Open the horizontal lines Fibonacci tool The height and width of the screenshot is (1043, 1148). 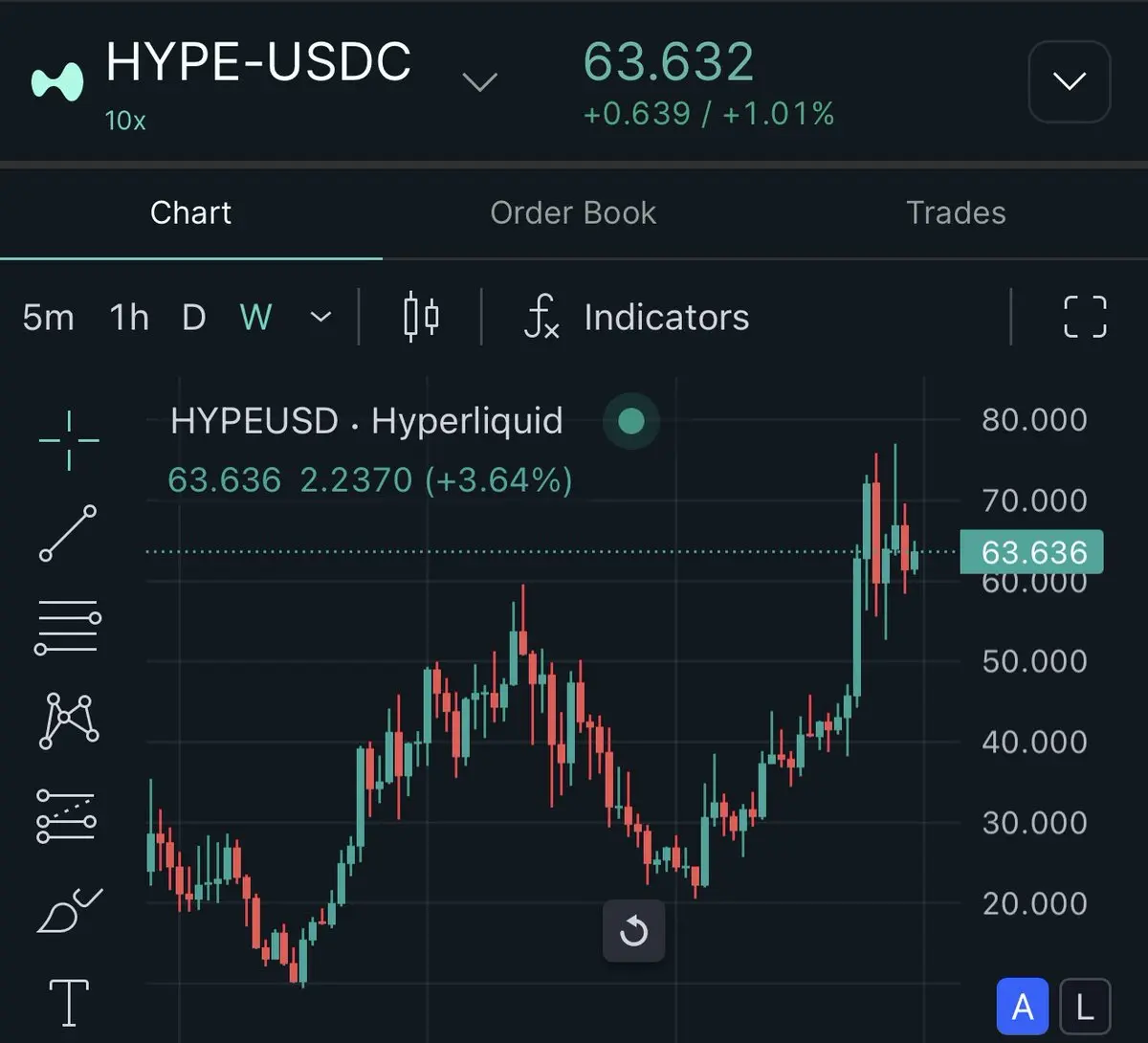click(69, 628)
